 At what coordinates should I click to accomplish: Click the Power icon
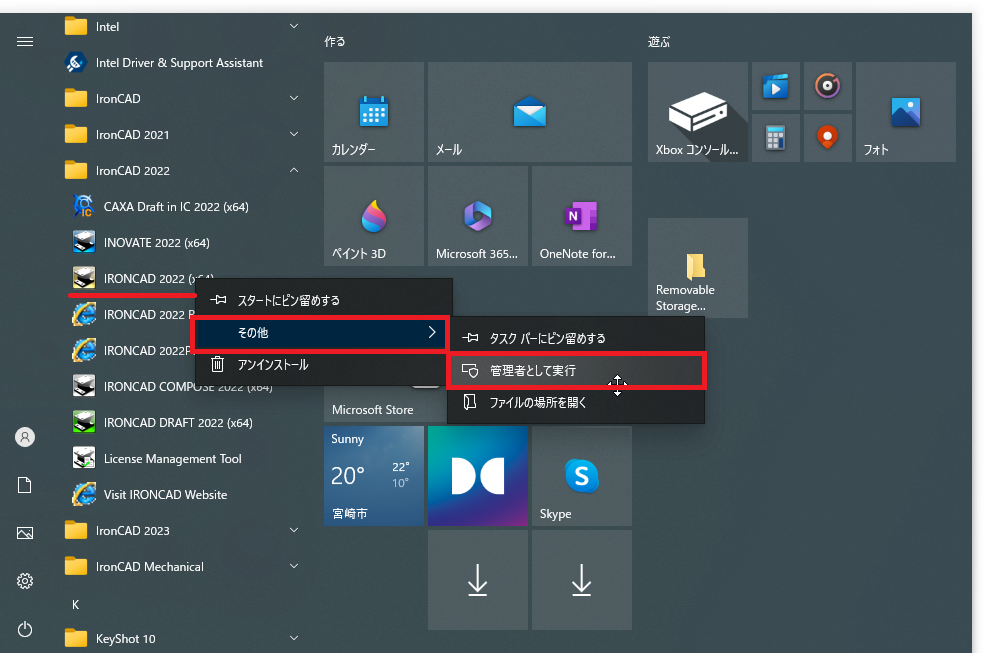[x=25, y=629]
